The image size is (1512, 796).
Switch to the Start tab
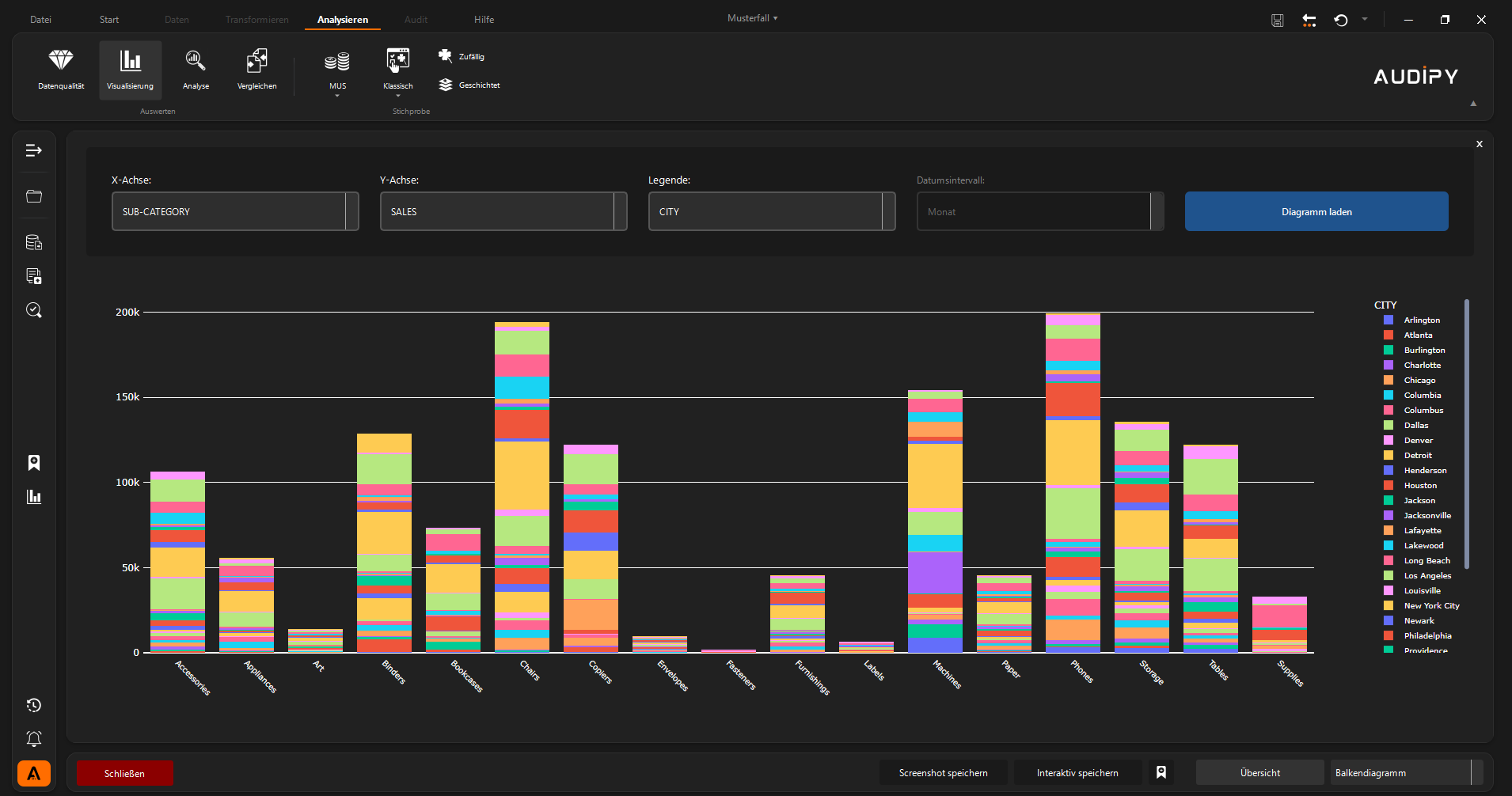109,20
